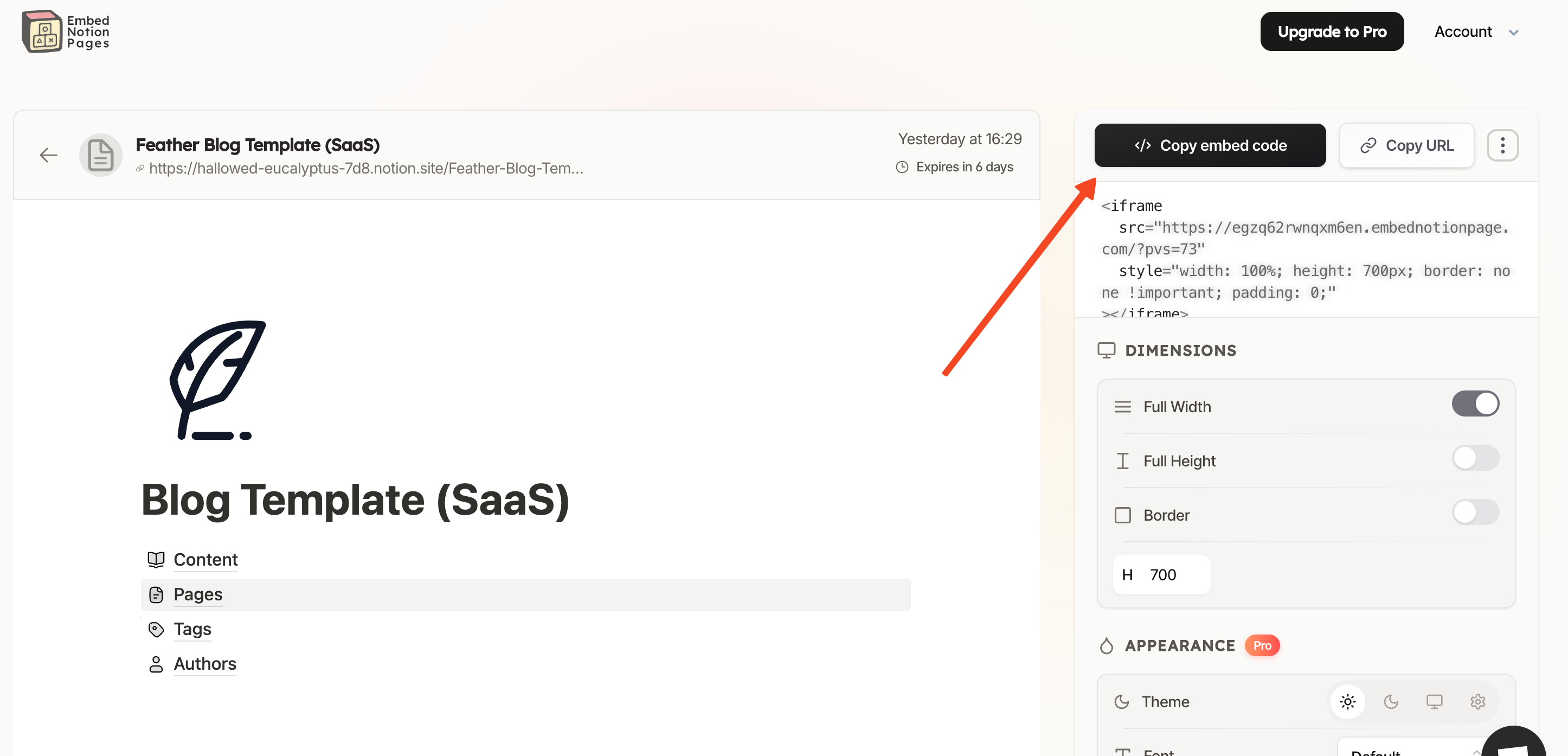This screenshot has width=1568, height=756.
Task: Select the system theme monitor icon
Action: coord(1434,702)
